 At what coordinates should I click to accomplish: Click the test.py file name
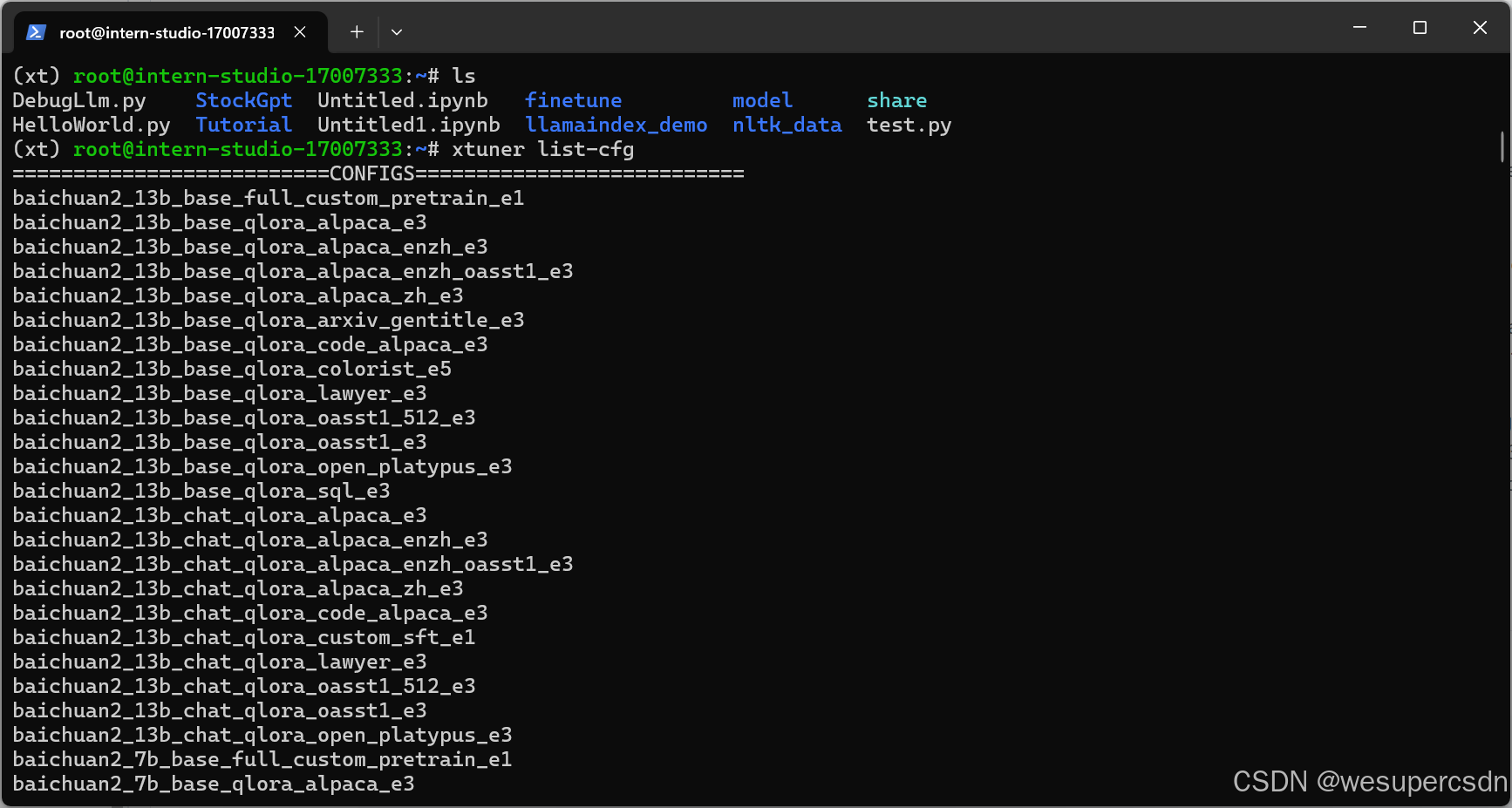pos(909,126)
